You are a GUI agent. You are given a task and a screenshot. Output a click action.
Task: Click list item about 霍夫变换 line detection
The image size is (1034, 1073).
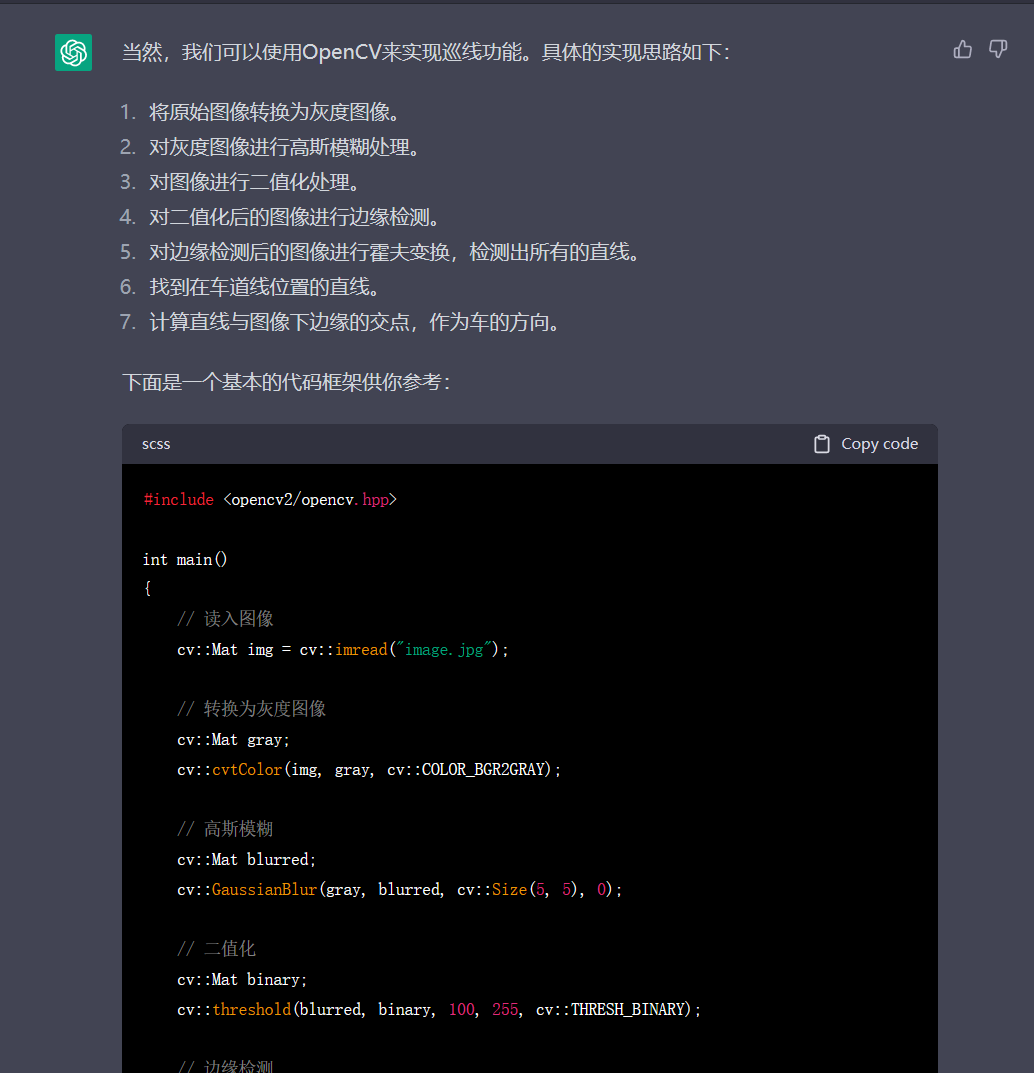coord(395,252)
